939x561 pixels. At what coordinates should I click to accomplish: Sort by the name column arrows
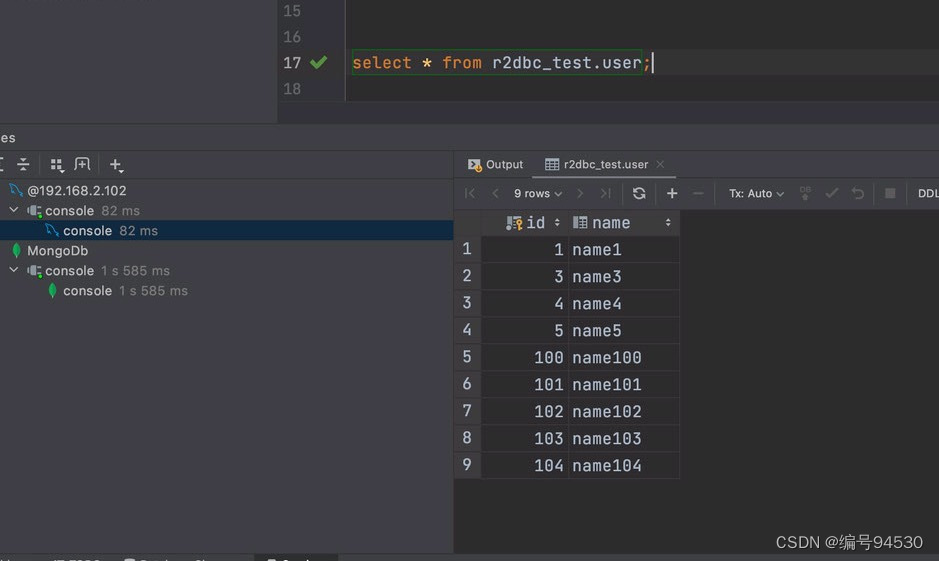click(668, 223)
